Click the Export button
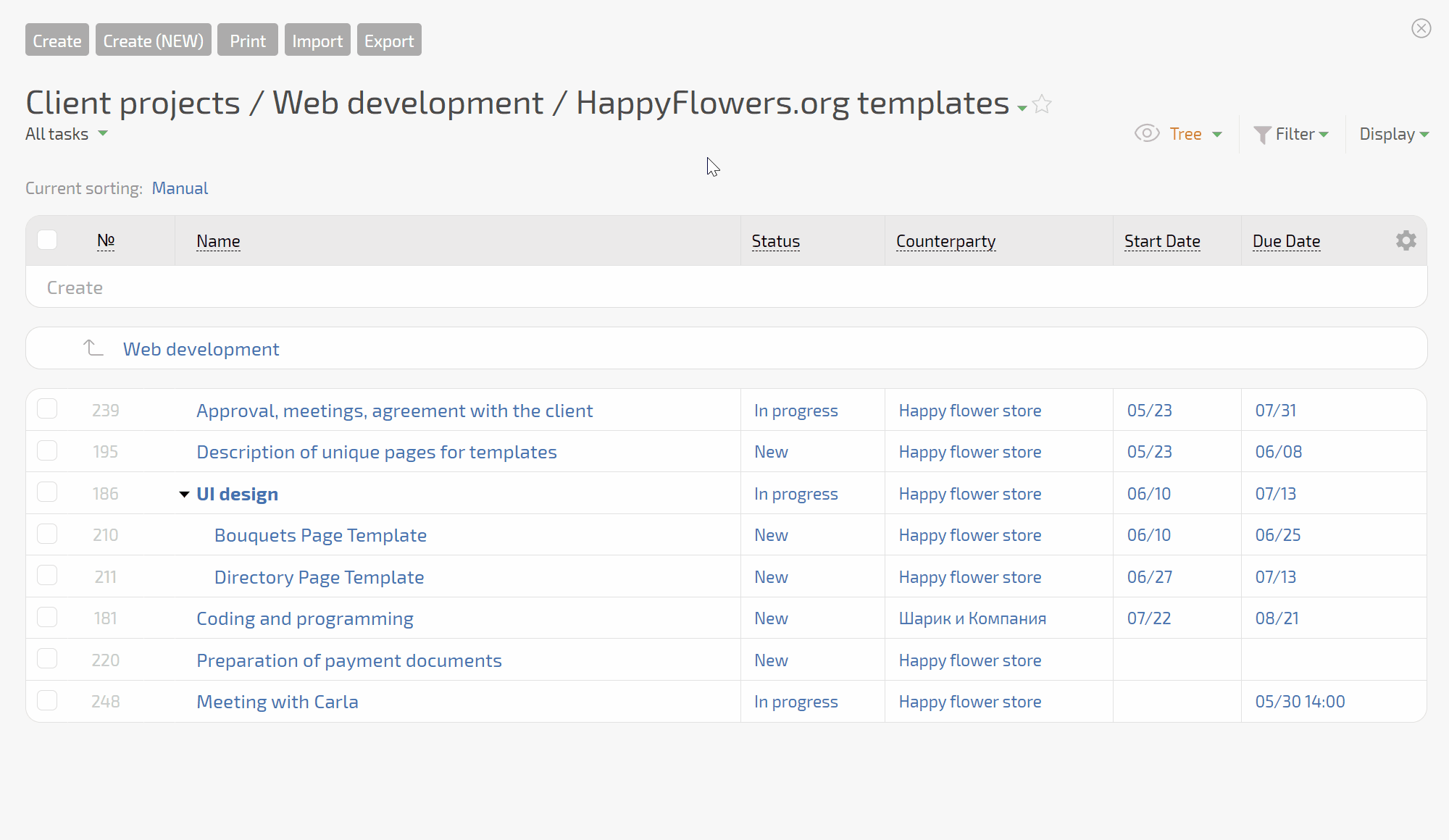1449x840 pixels. 388,40
